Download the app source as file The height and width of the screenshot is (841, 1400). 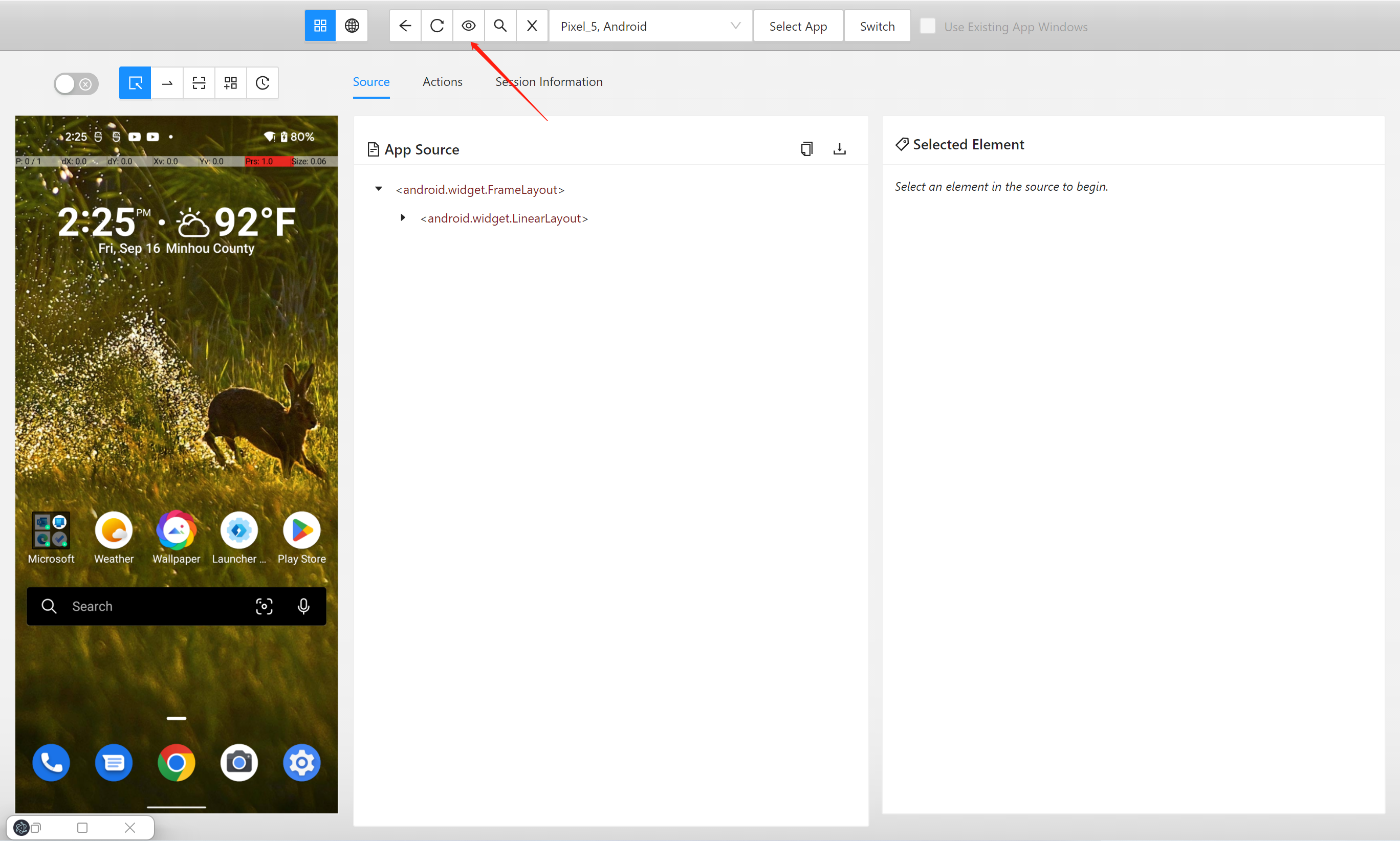pyautogui.click(x=839, y=149)
